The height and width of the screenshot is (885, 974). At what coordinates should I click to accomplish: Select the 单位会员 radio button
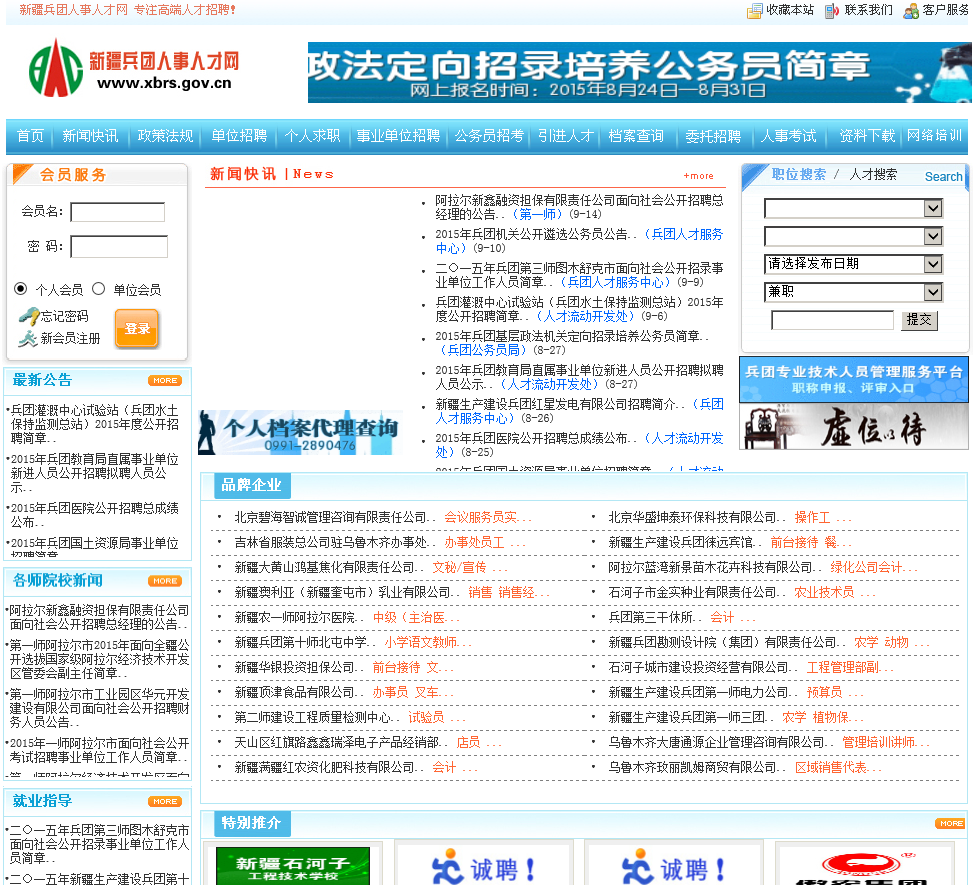[98, 289]
